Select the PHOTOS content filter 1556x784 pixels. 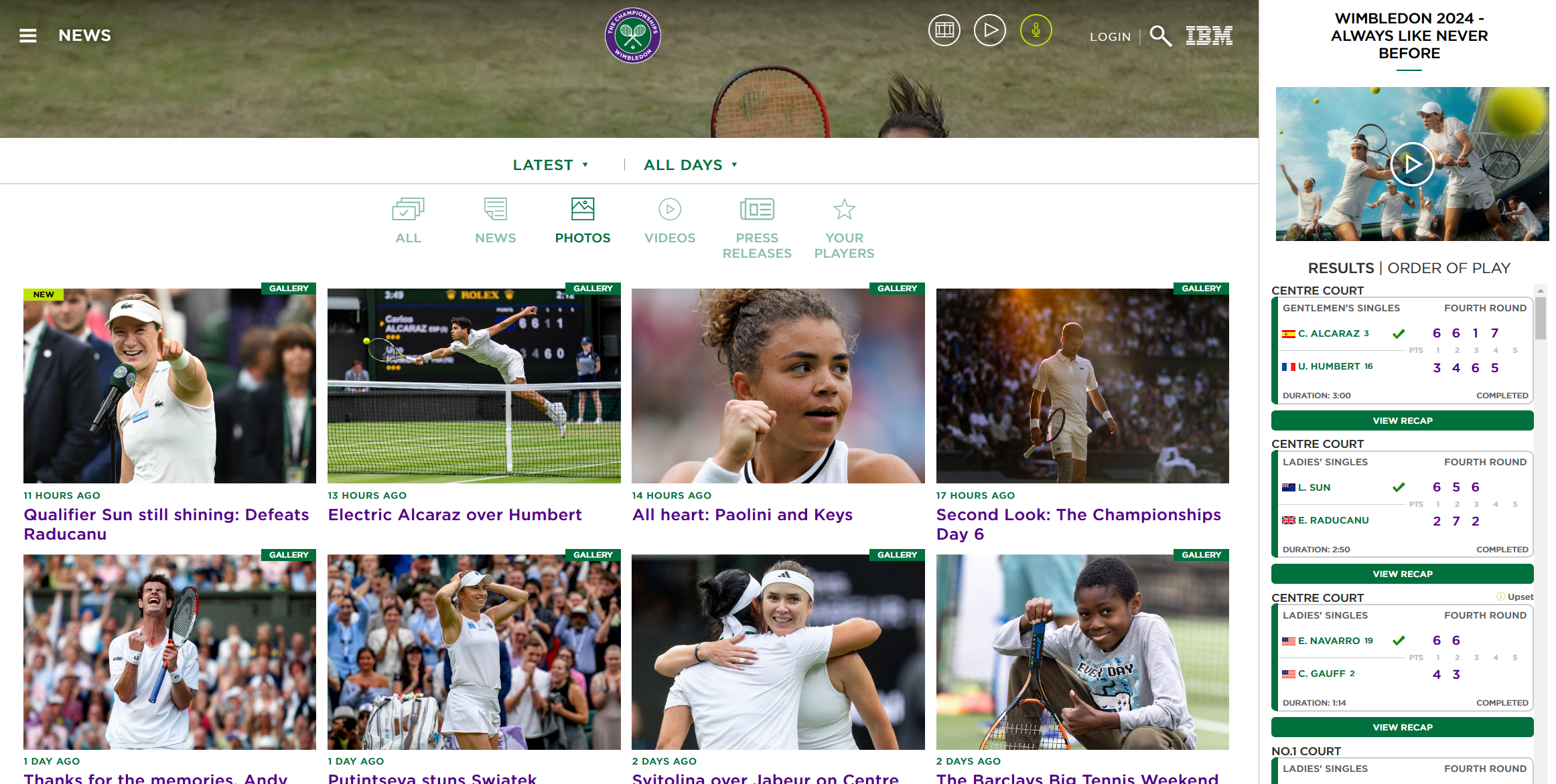point(583,222)
